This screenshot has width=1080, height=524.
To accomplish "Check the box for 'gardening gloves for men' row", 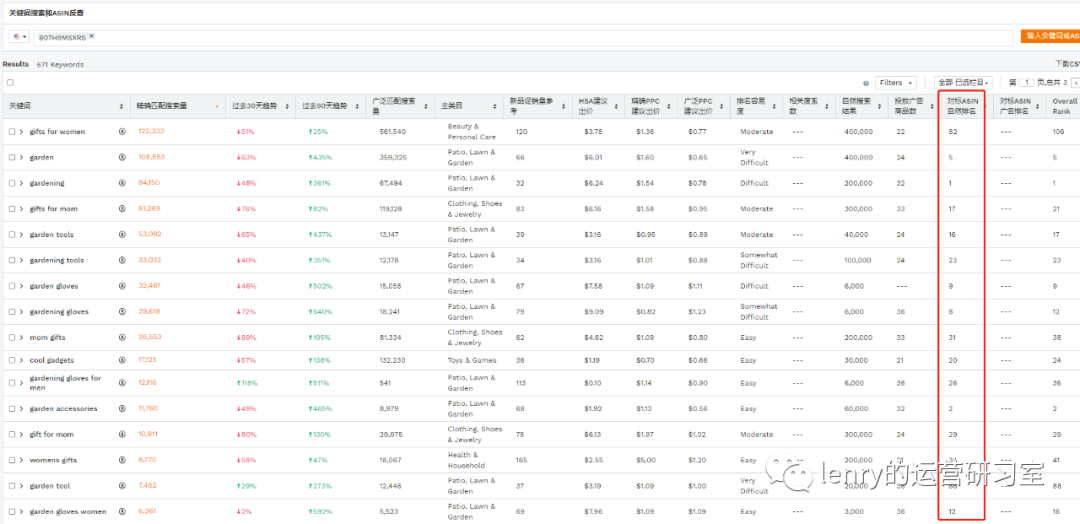I will 12,383.
